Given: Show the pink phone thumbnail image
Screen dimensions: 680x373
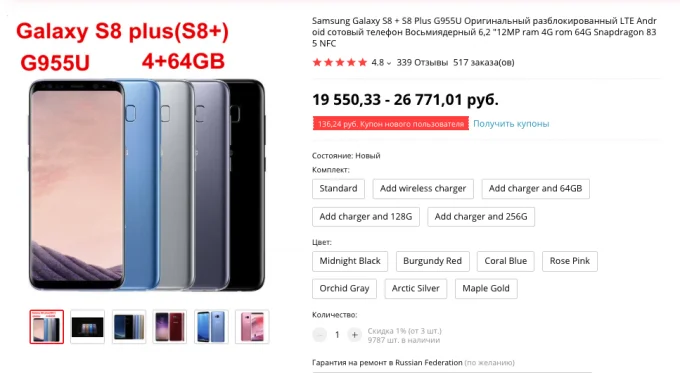Looking at the screenshot, I should (x=252, y=327).
